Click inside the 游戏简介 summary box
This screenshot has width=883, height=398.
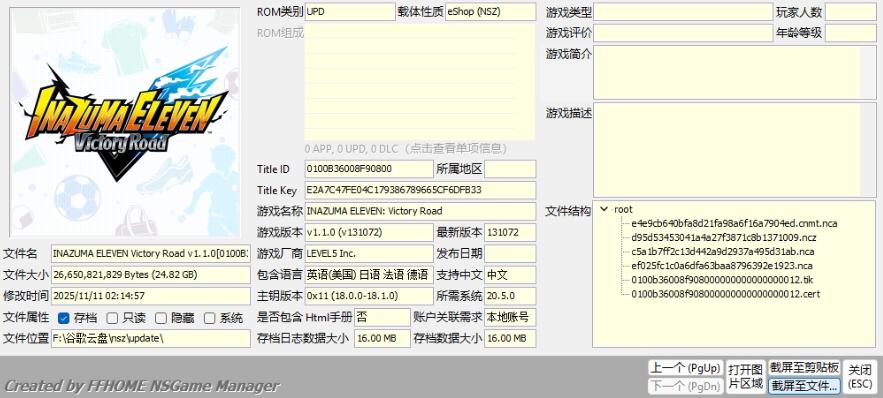[734, 72]
